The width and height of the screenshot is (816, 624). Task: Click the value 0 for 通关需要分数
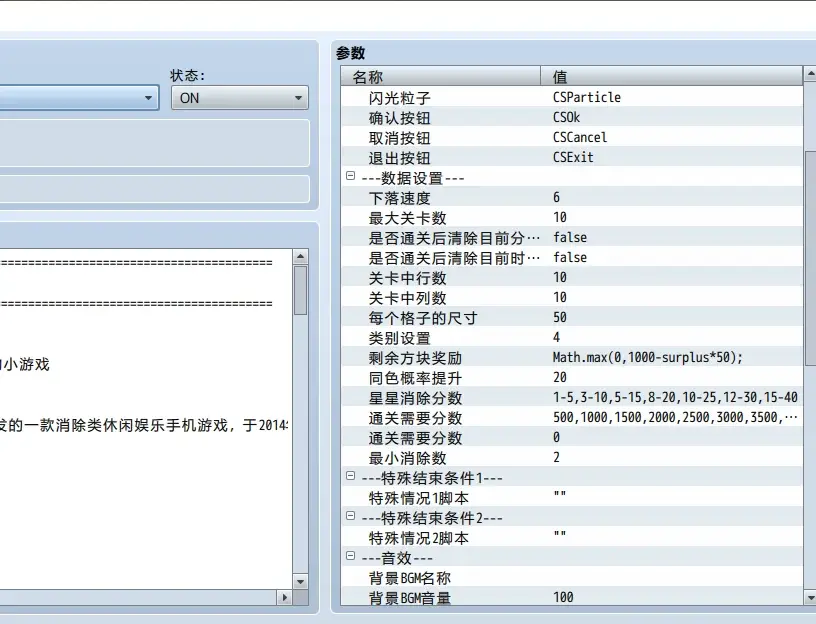pyautogui.click(x=556, y=437)
